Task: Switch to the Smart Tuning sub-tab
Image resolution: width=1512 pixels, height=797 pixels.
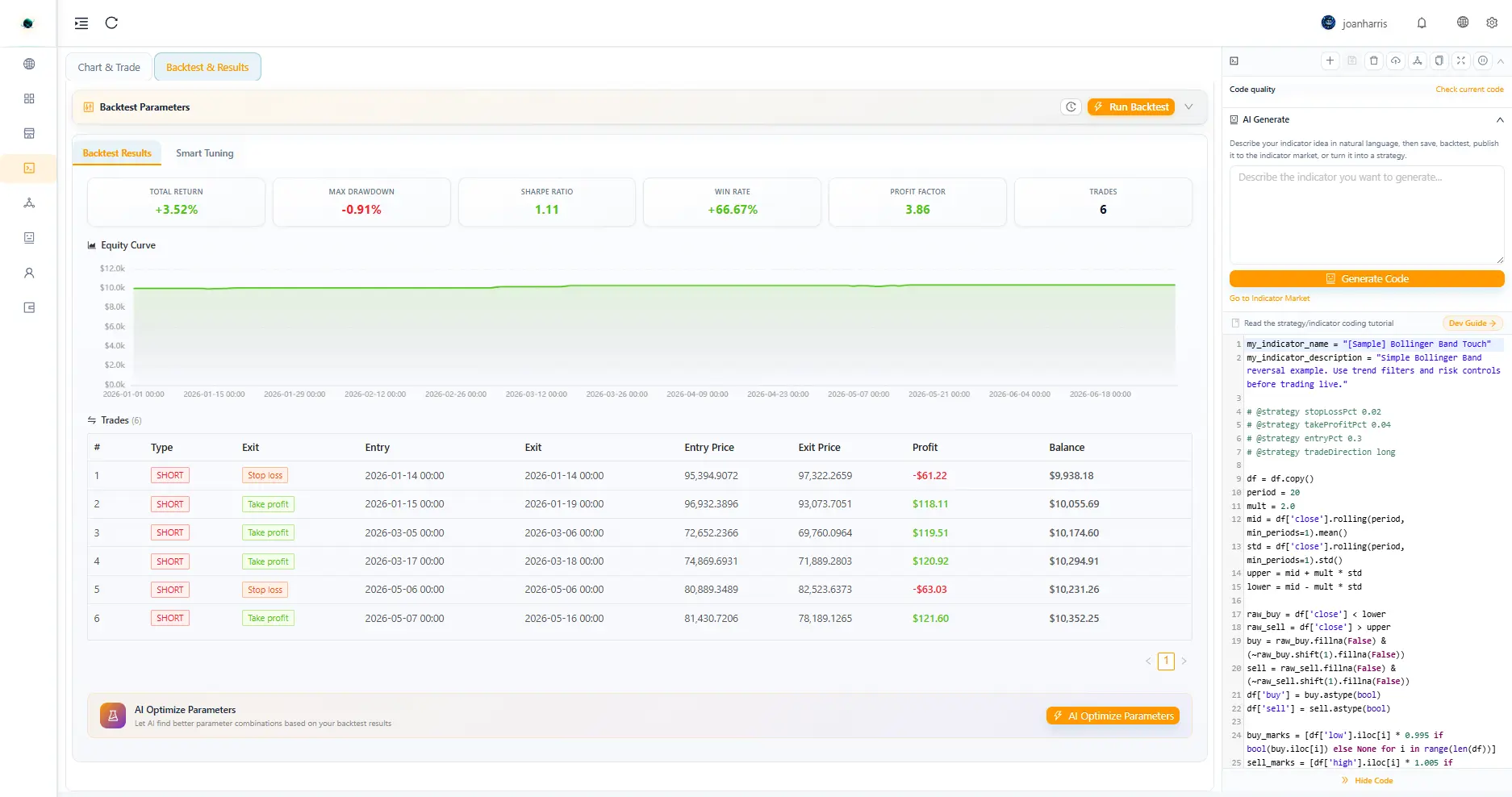Action: coord(205,152)
